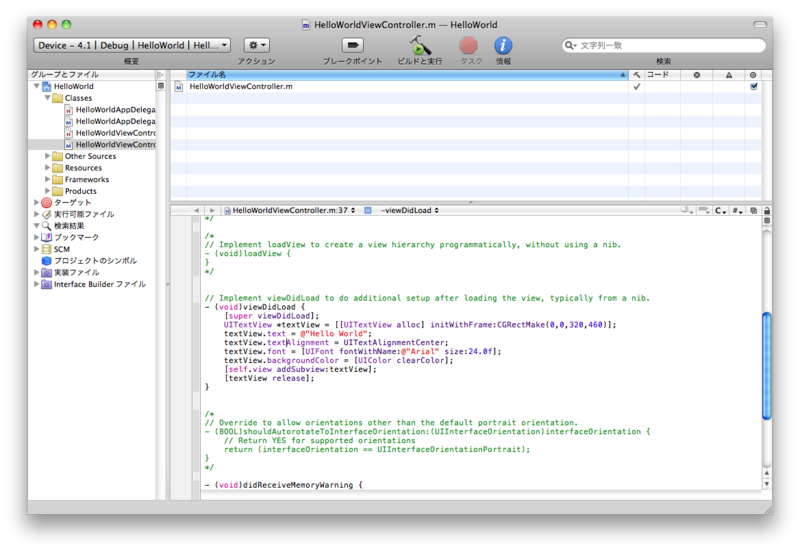Select the Classes folder row
This screenshot has height=552, width=800.
[x=92, y=98]
